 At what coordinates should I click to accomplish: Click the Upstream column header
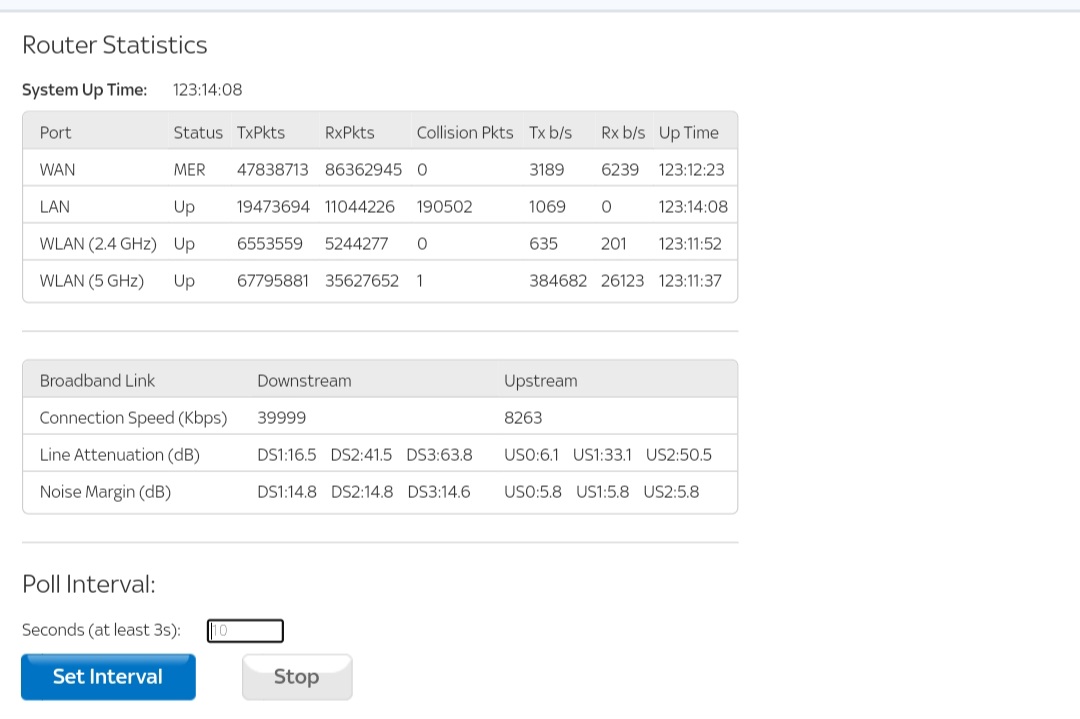pos(541,381)
